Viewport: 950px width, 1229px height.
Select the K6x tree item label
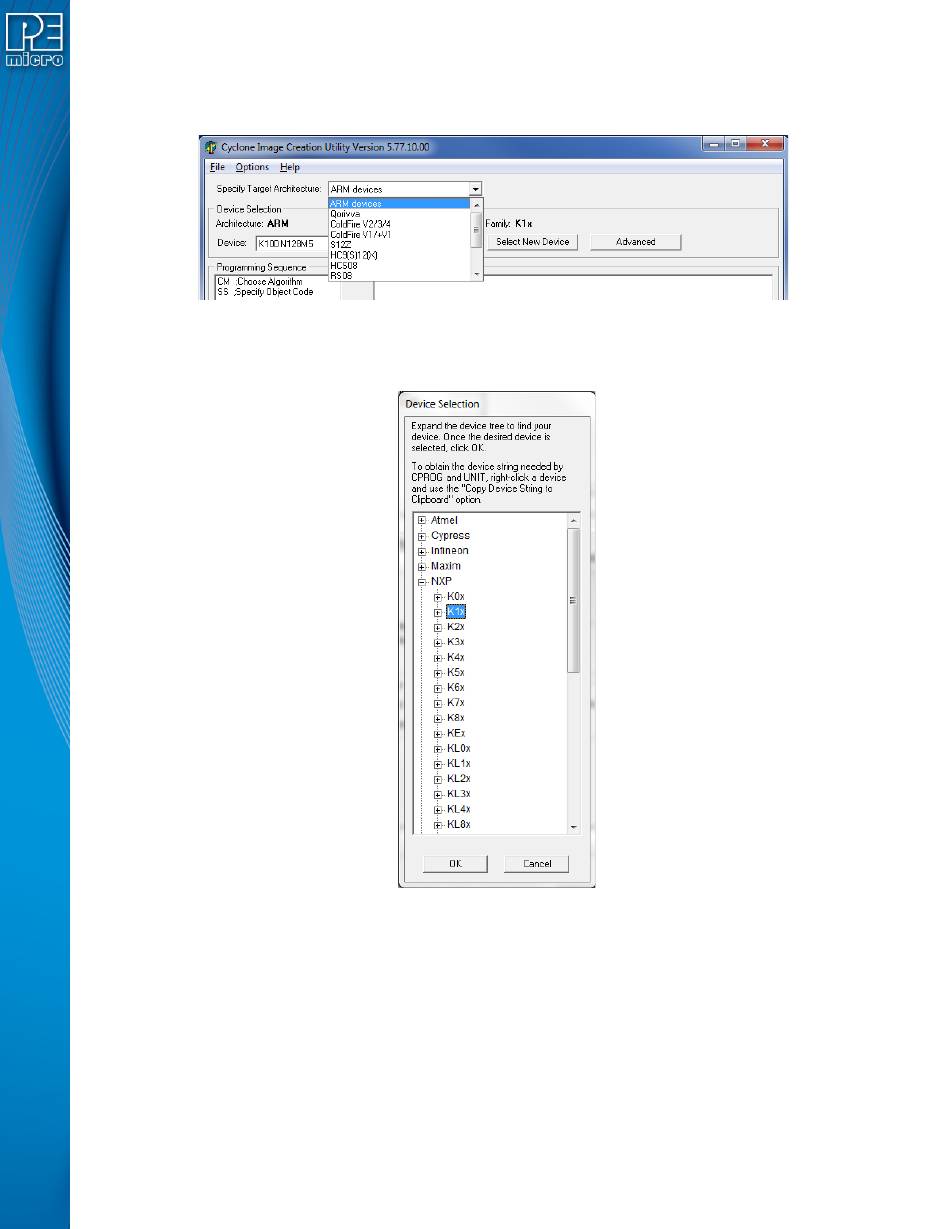[x=455, y=688]
